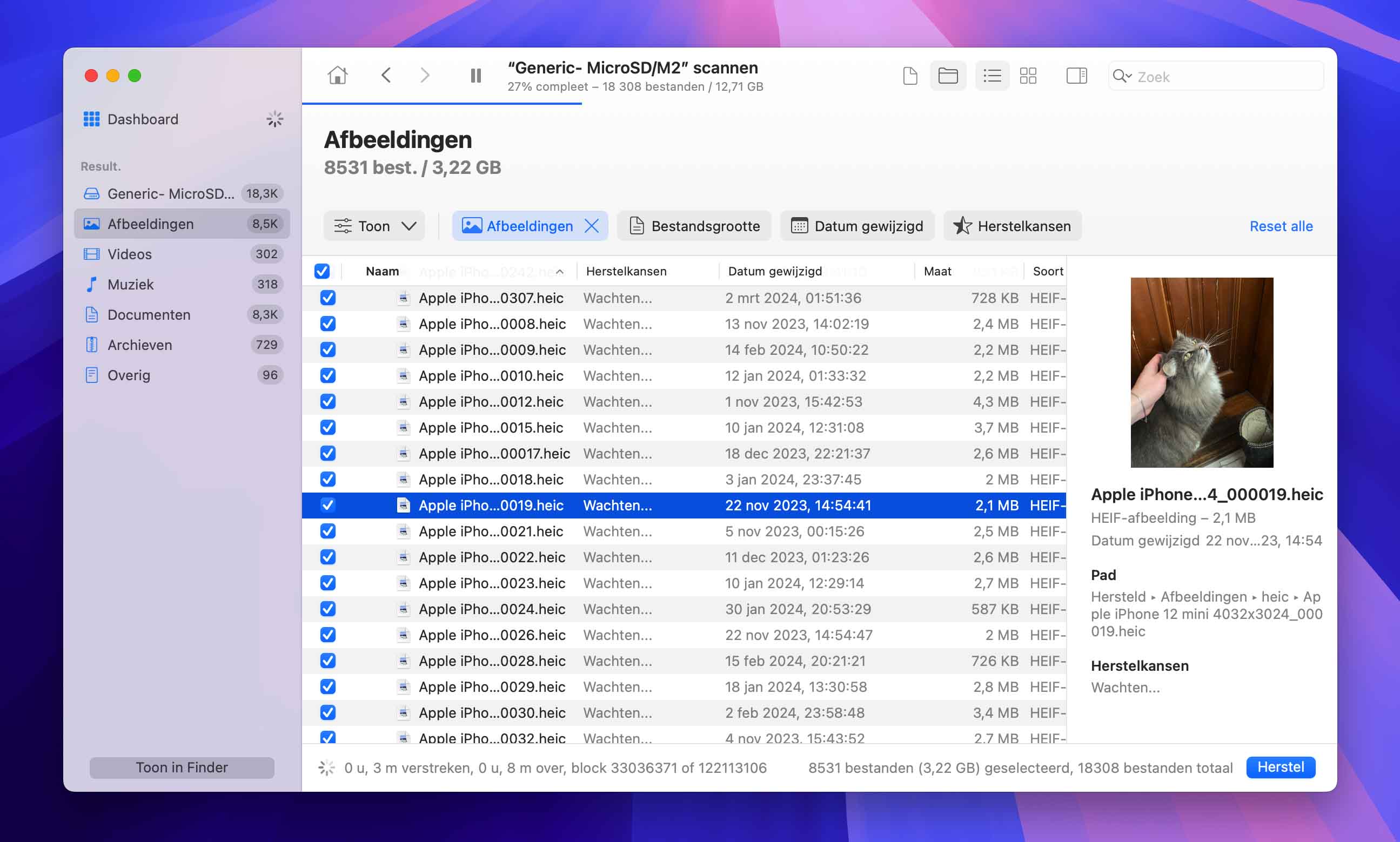Select file name Apple iPho...0028.heic
This screenshot has width=1400, height=842.
(492, 661)
